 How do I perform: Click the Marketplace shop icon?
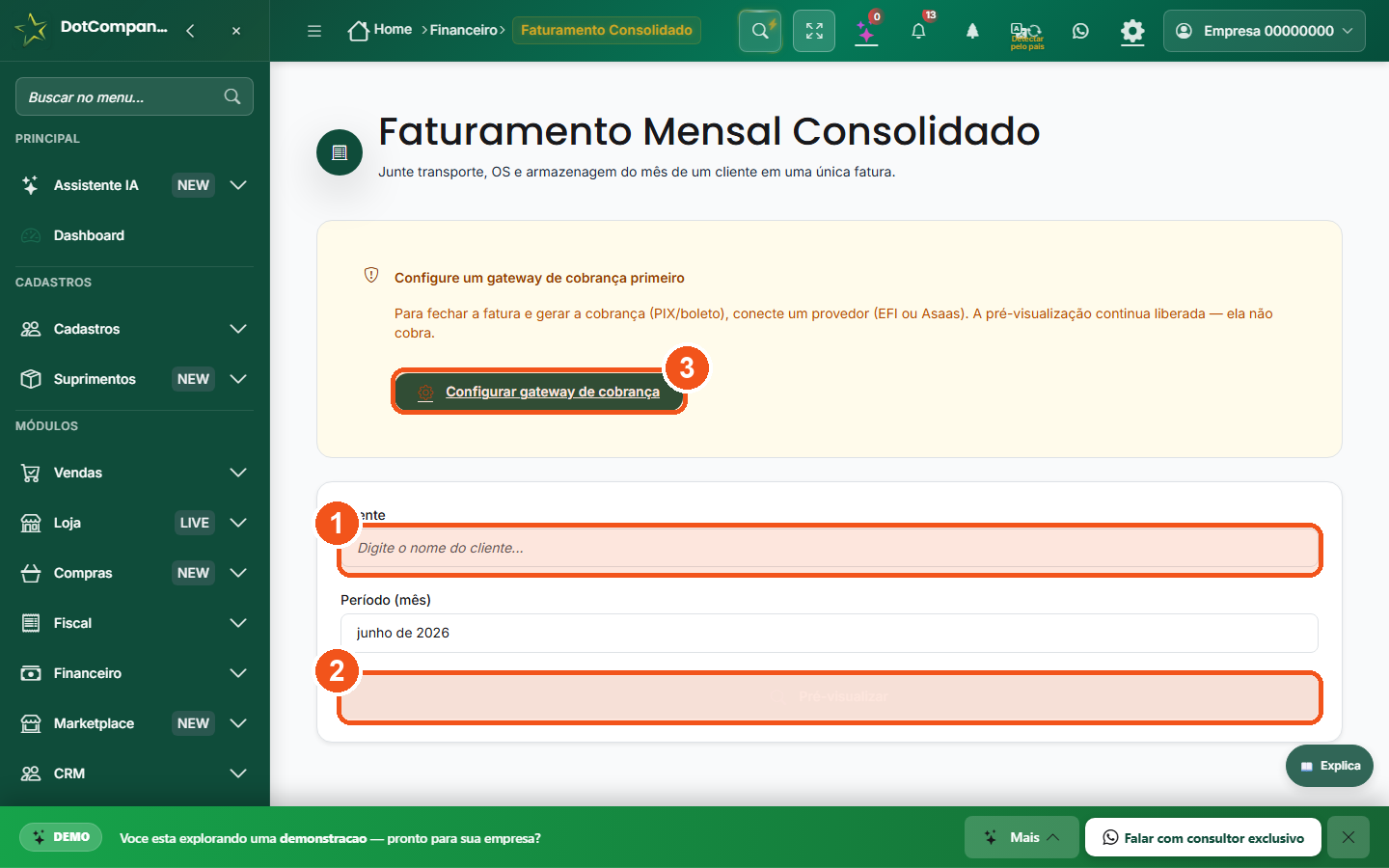(x=31, y=723)
